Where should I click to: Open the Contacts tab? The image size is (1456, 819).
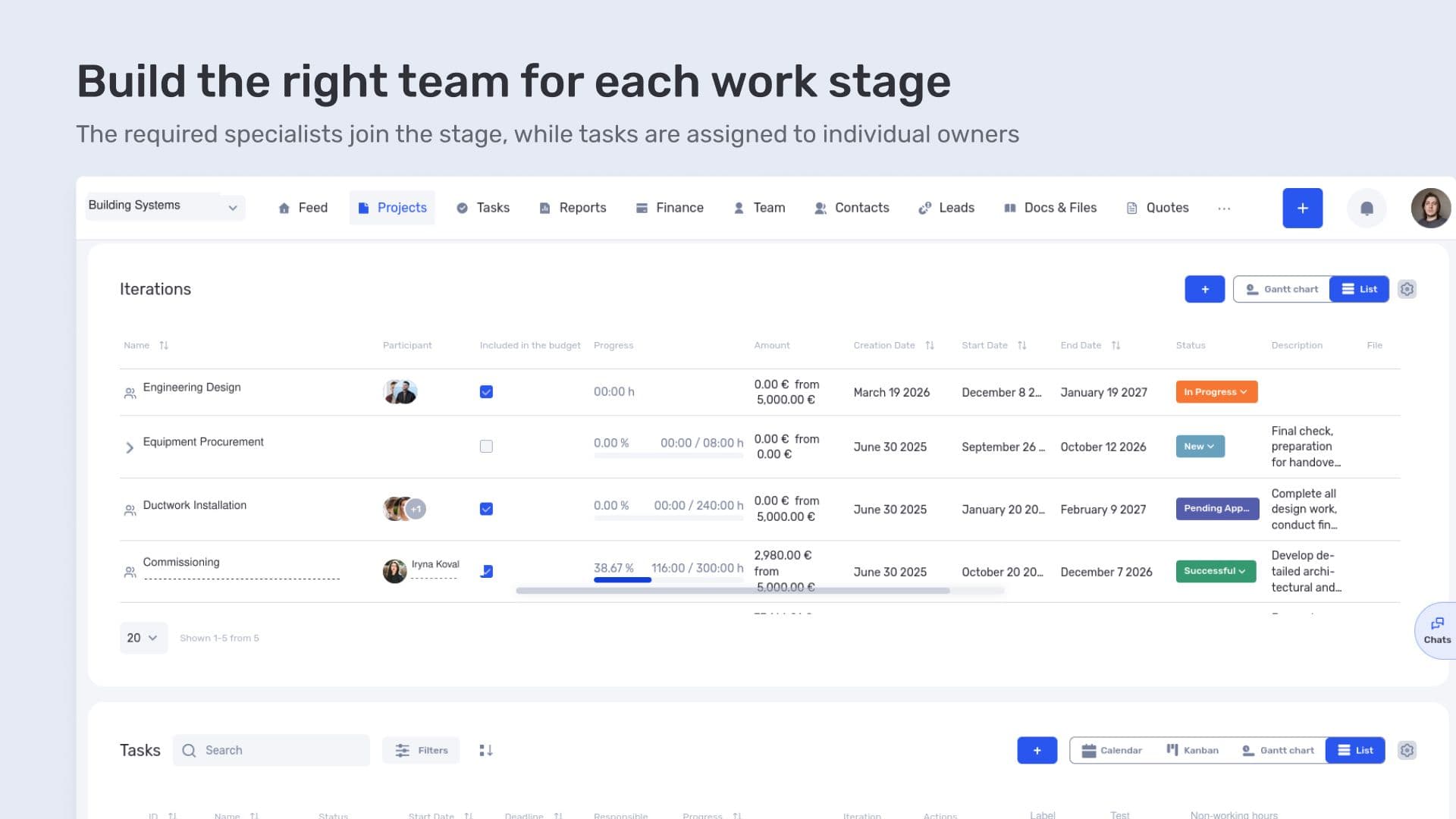coord(852,208)
